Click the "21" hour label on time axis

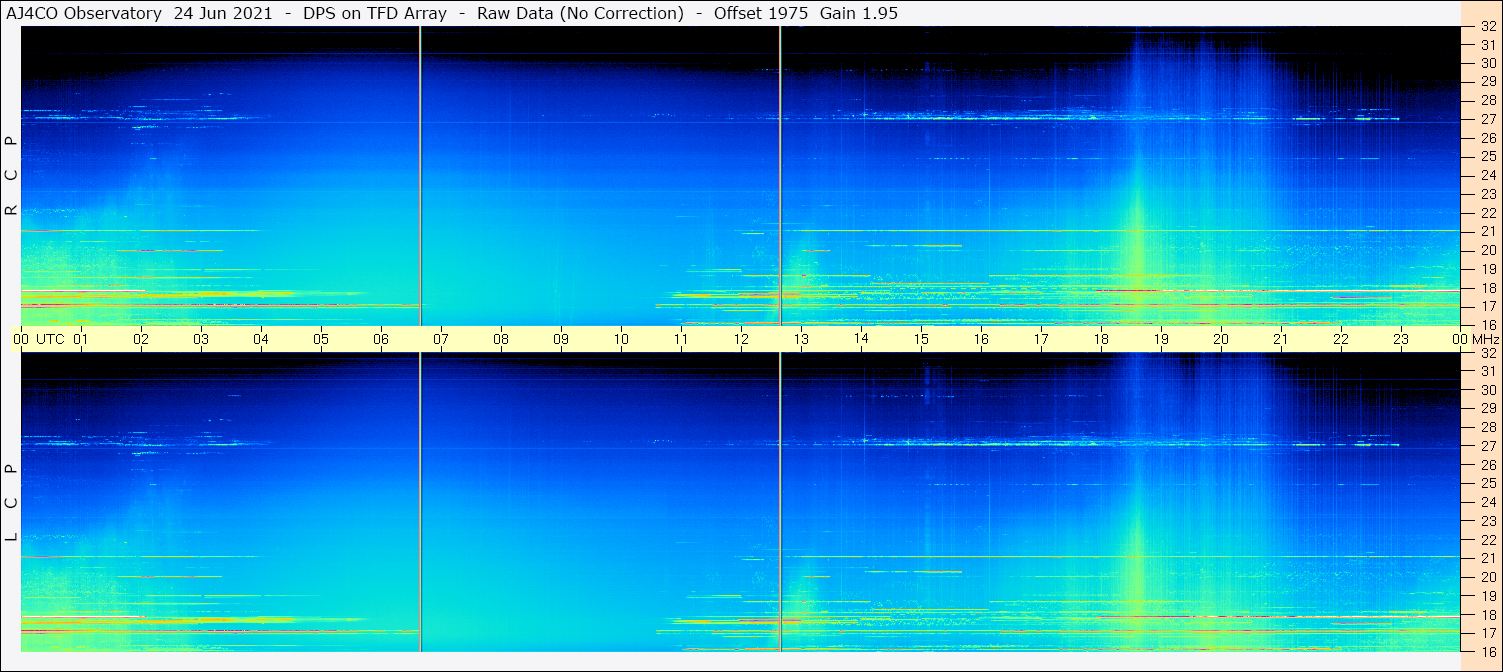1281,340
